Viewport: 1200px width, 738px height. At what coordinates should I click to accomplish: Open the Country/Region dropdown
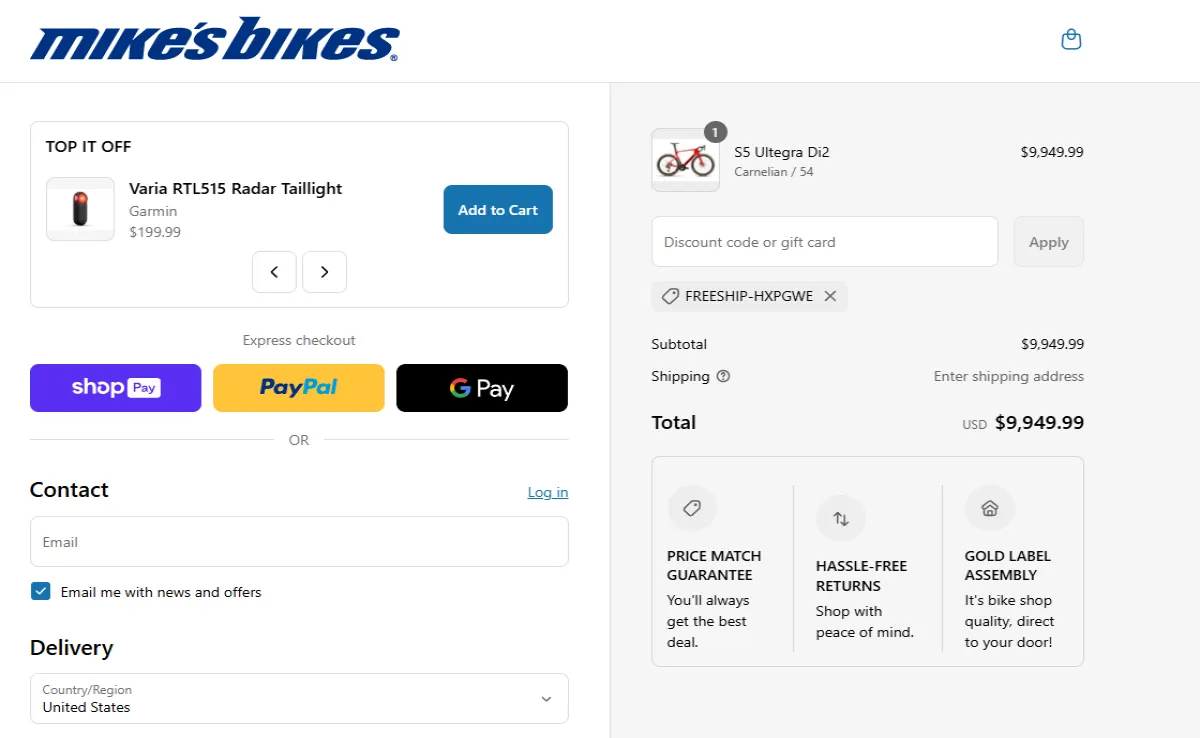point(299,698)
